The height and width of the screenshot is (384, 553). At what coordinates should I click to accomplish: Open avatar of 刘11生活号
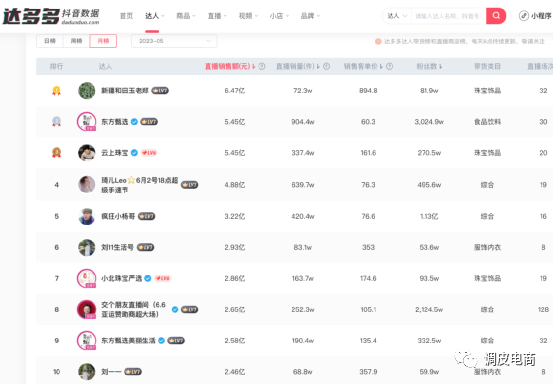point(86,247)
